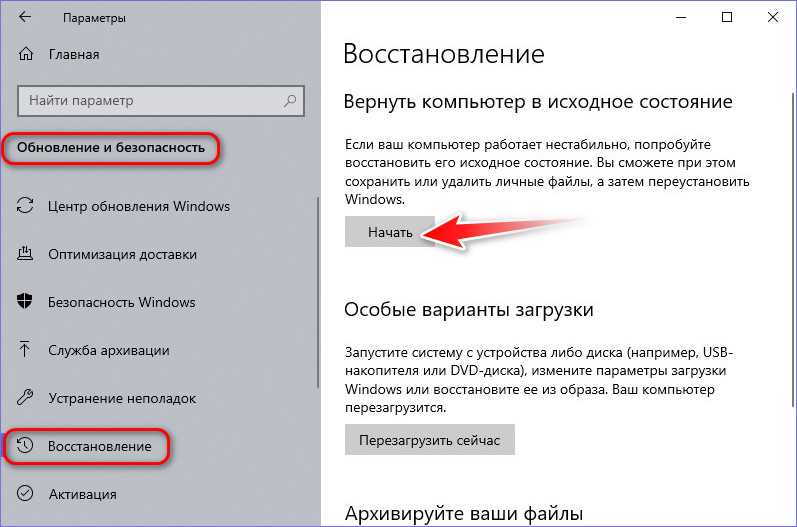Open Служба архивации section
The width and height of the screenshot is (797, 527).
click(109, 350)
